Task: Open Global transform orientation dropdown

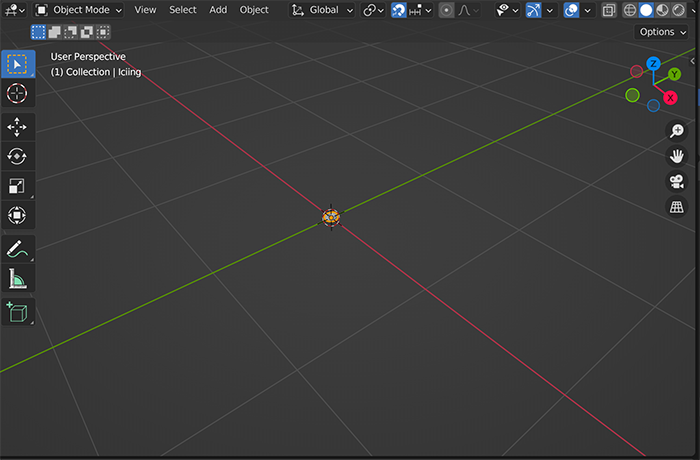Action: 322,10
